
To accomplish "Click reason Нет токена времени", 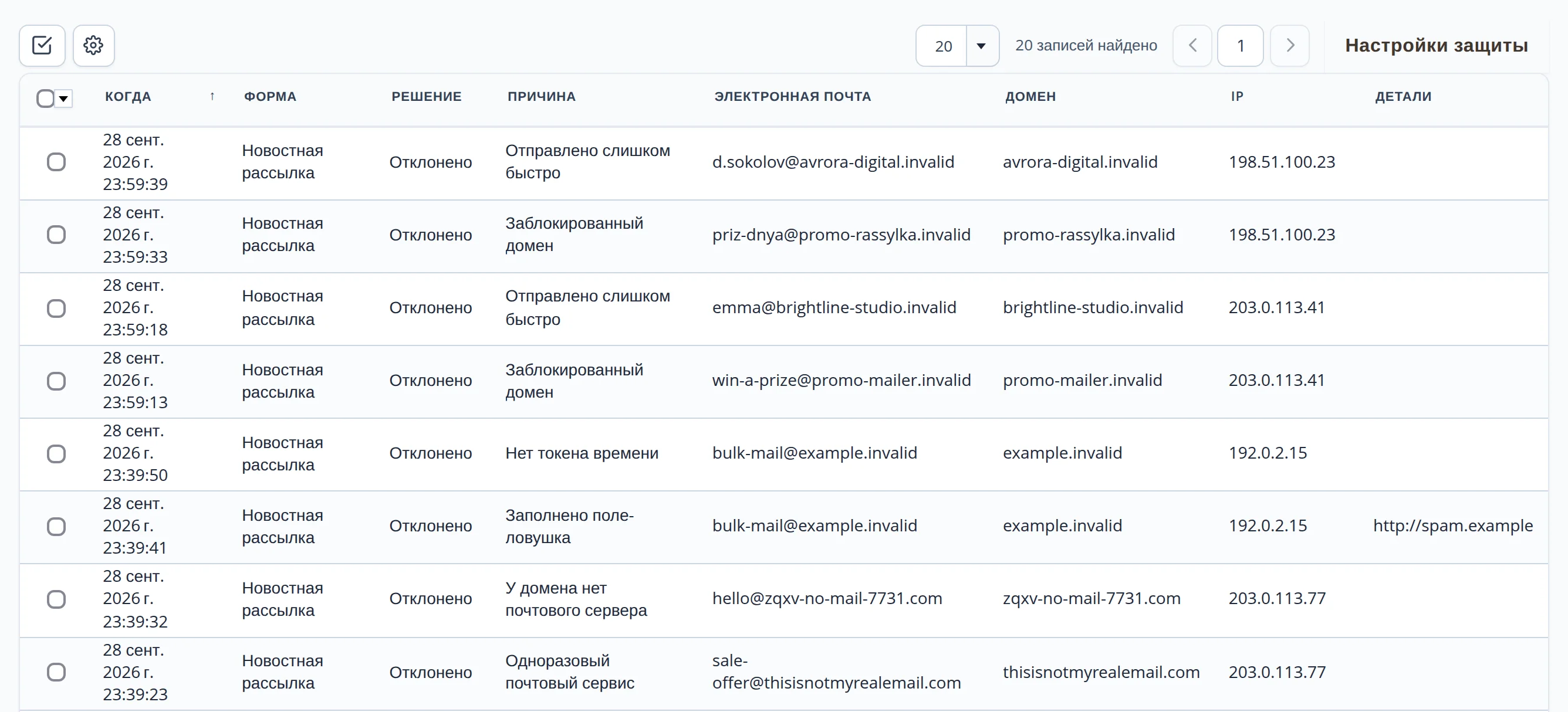I will coord(582,453).
